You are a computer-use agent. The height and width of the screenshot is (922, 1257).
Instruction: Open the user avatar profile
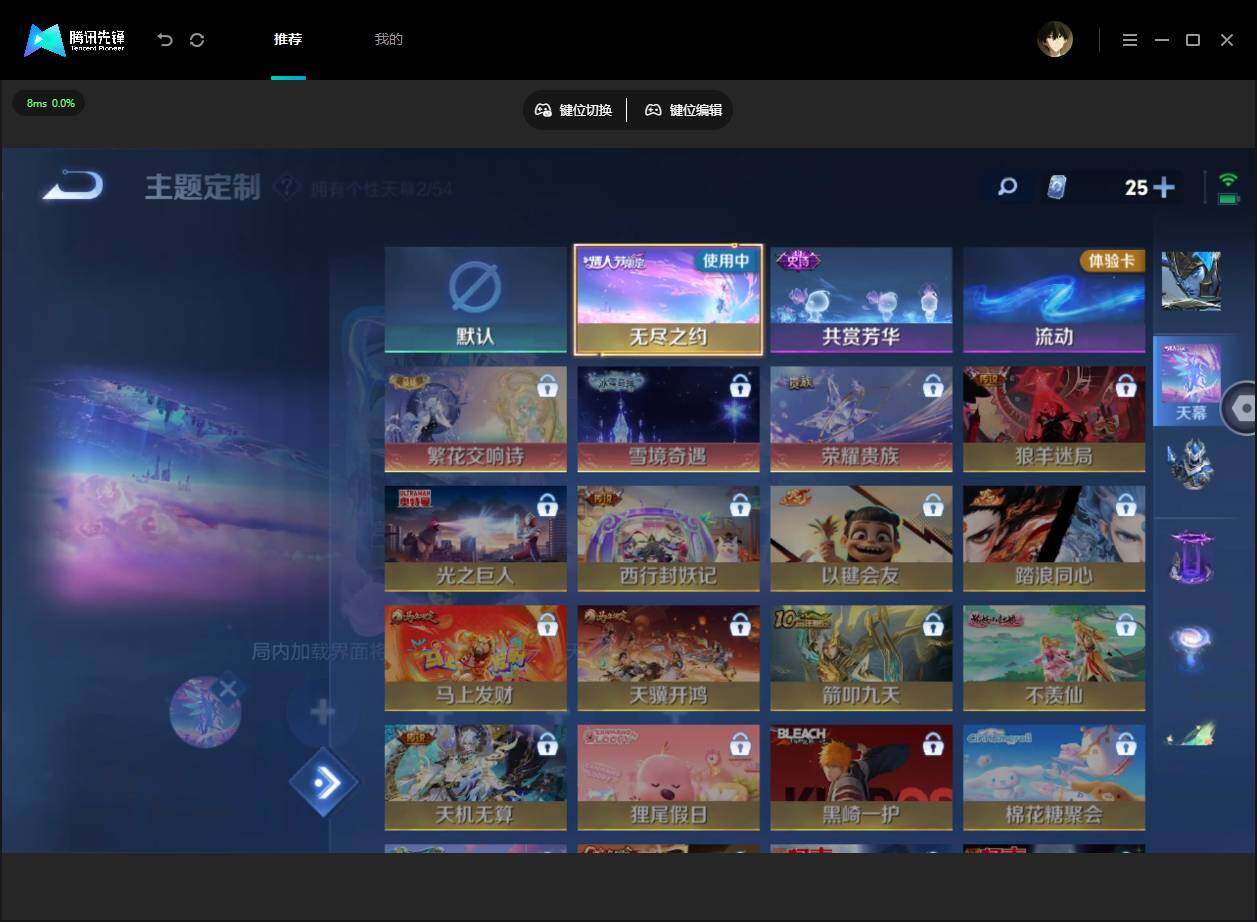[x=1055, y=40]
